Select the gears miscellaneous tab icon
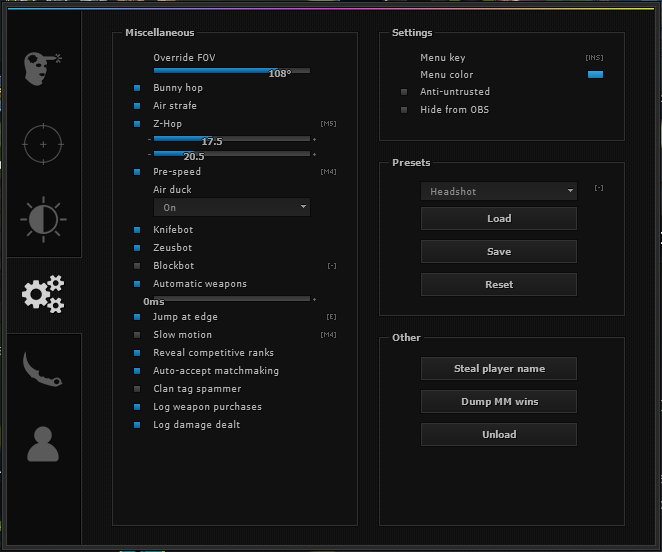662x552 pixels. click(42, 293)
